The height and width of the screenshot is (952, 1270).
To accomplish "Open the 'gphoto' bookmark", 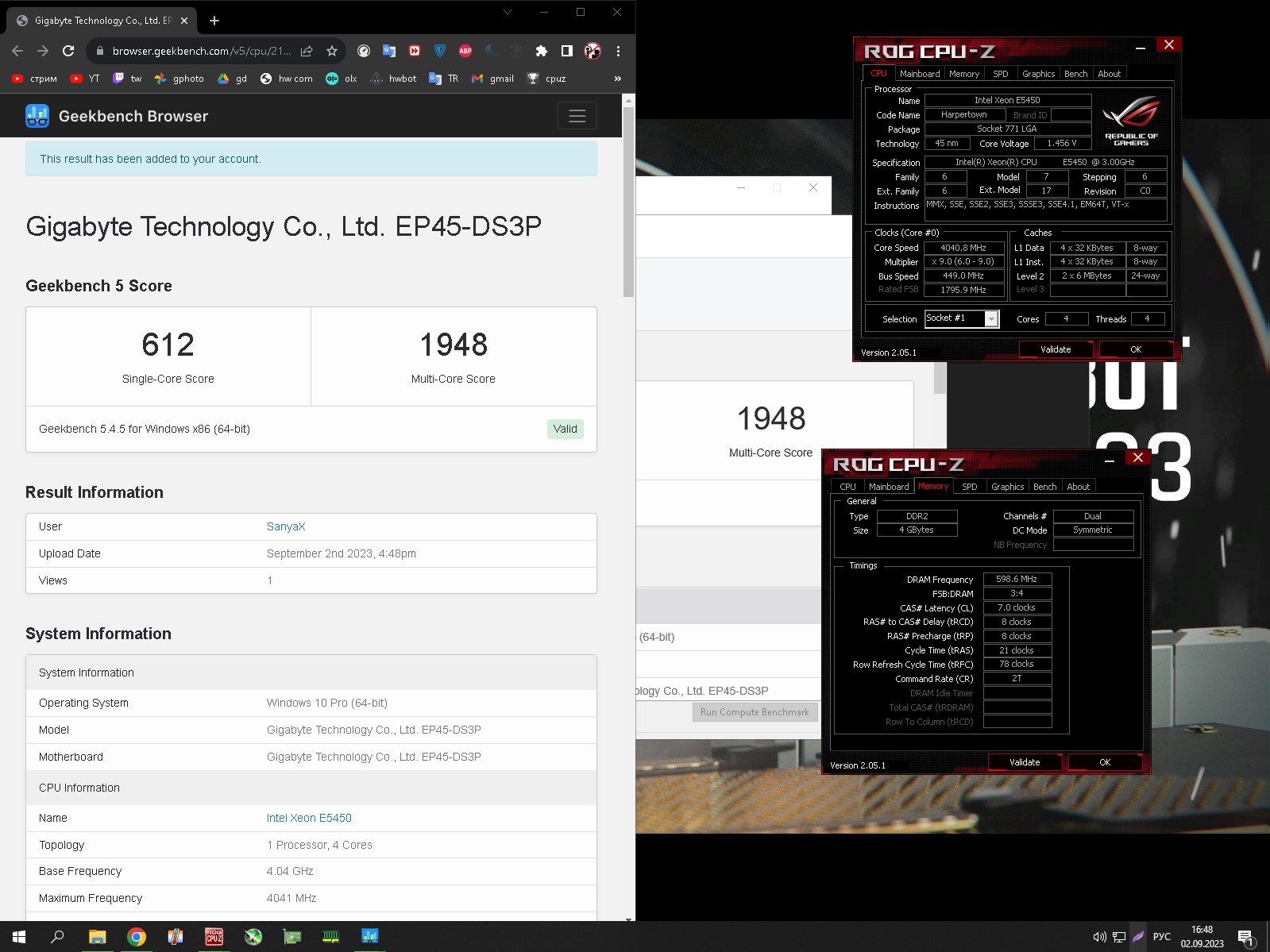I will [x=179, y=79].
